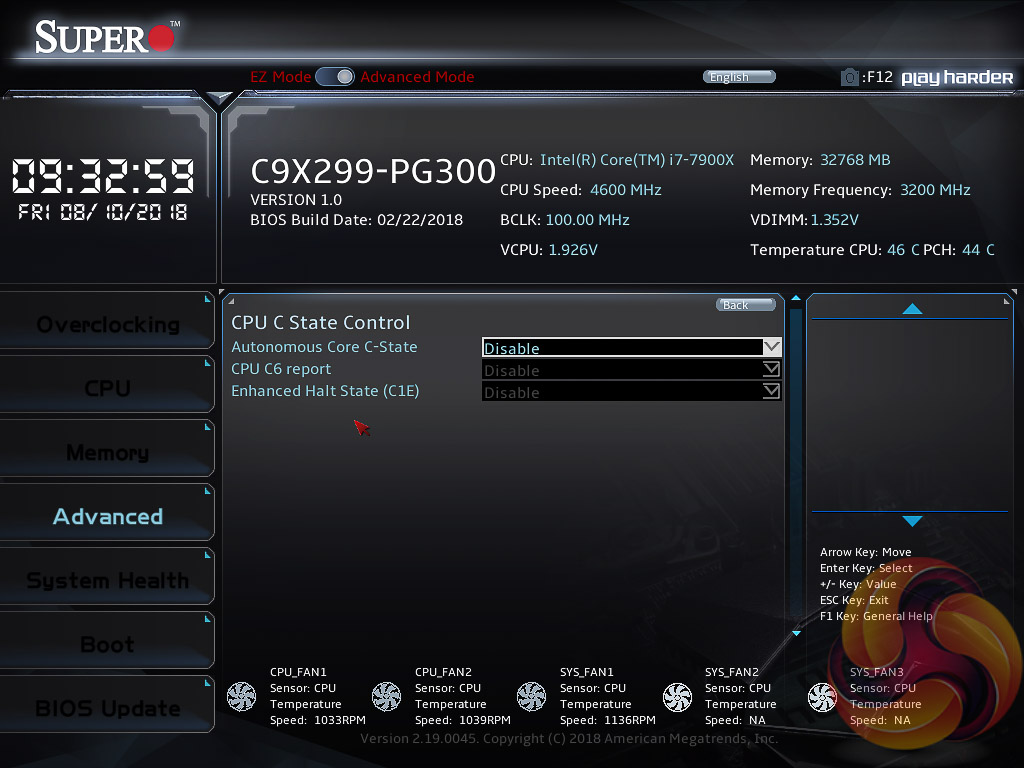Click the date FRI 08/10/2018
The image size is (1024, 768).
(103, 212)
